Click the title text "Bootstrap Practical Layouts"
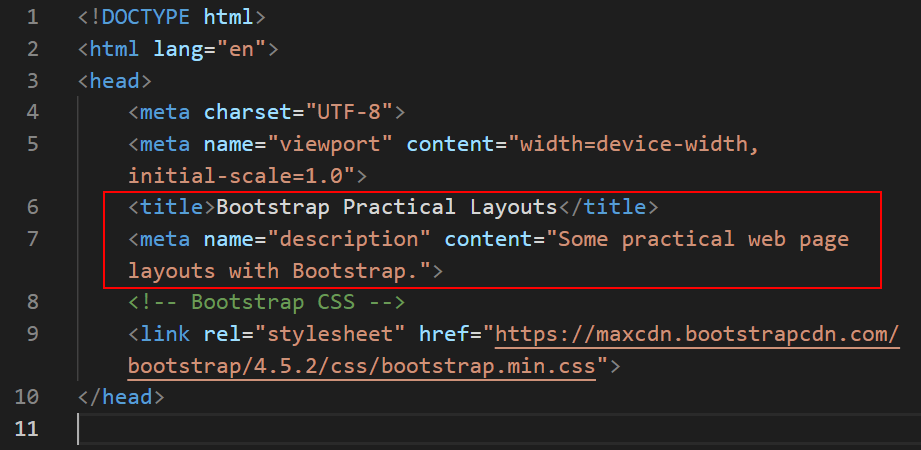The width and height of the screenshot is (921, 450). click(x=386, y=207)
